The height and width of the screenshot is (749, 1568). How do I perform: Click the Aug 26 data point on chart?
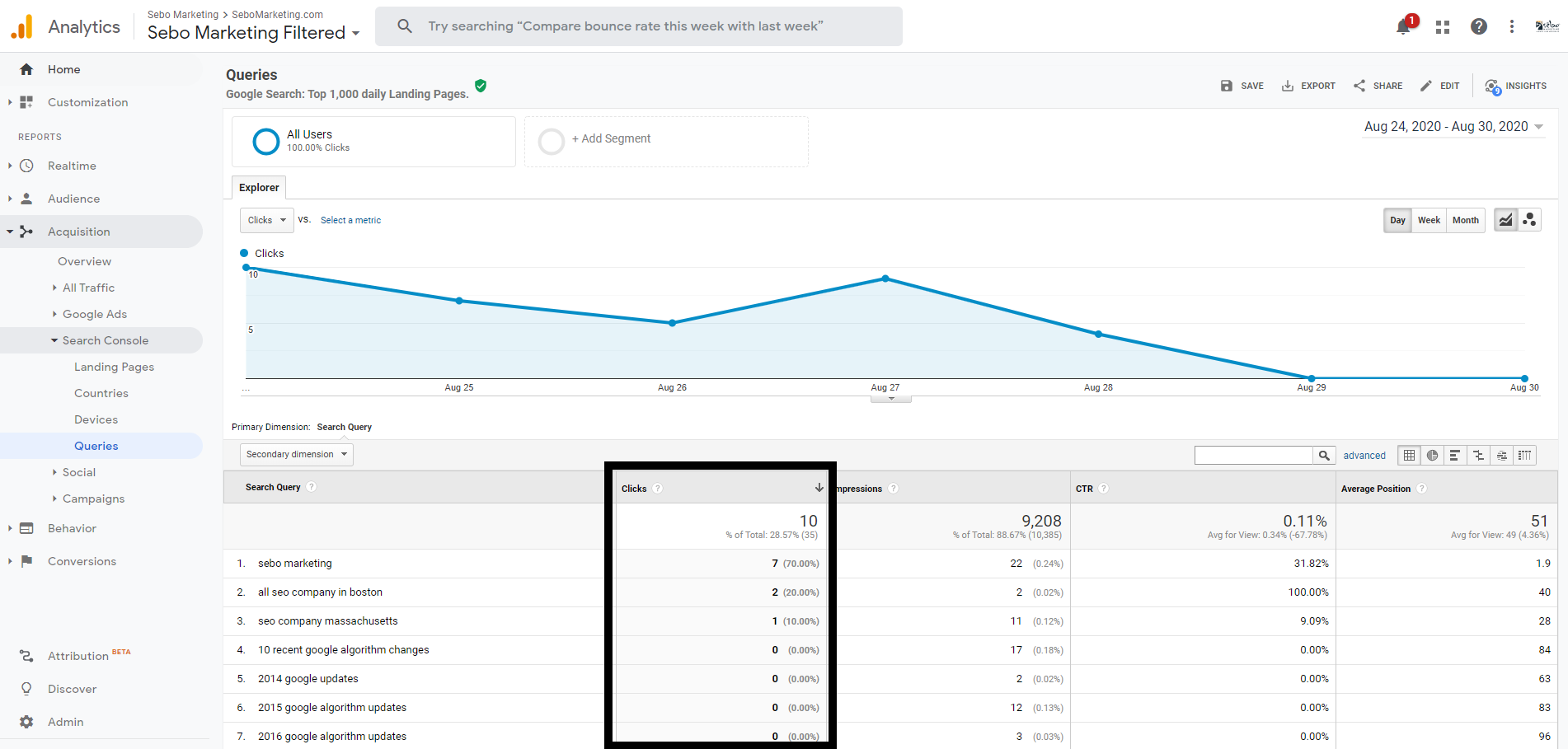(672, 323)
